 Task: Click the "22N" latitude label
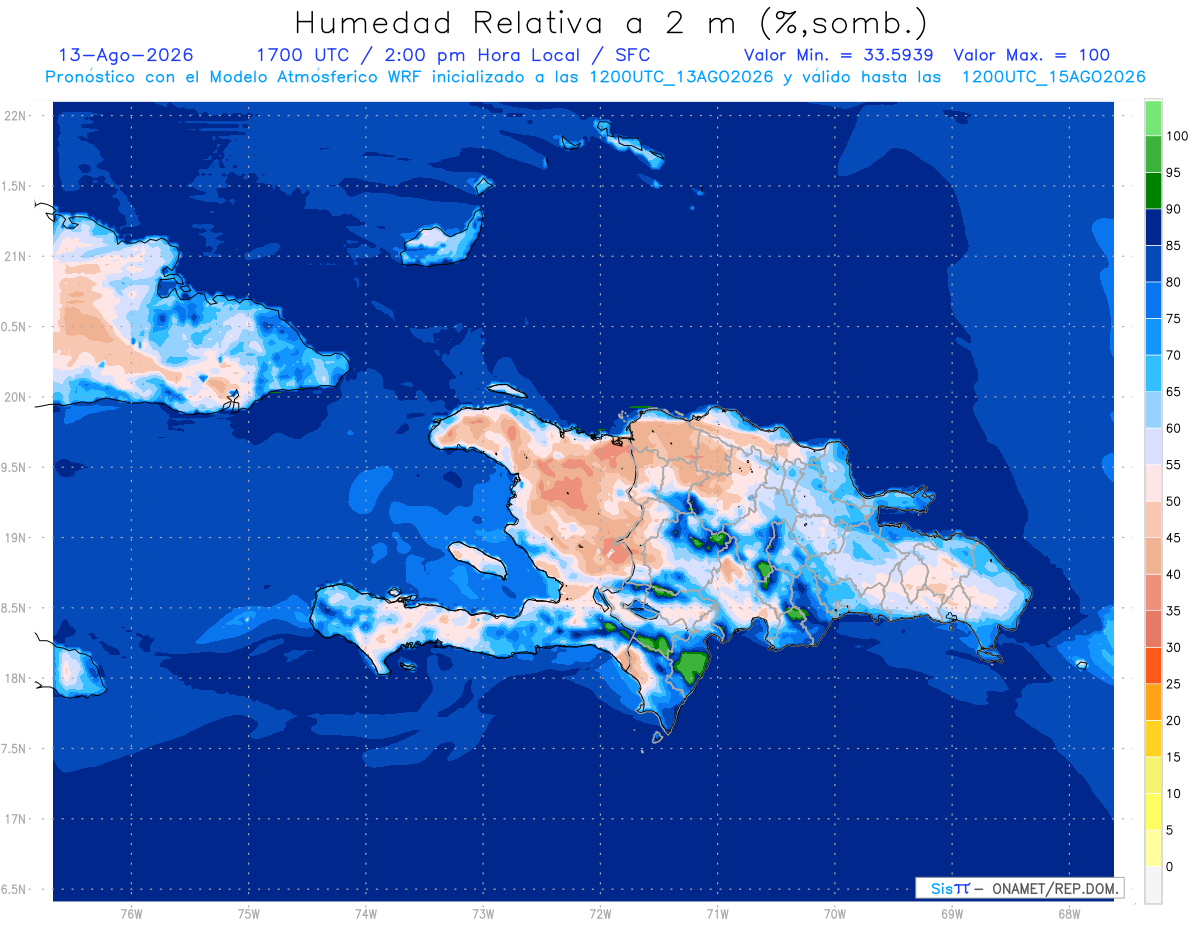14,116
